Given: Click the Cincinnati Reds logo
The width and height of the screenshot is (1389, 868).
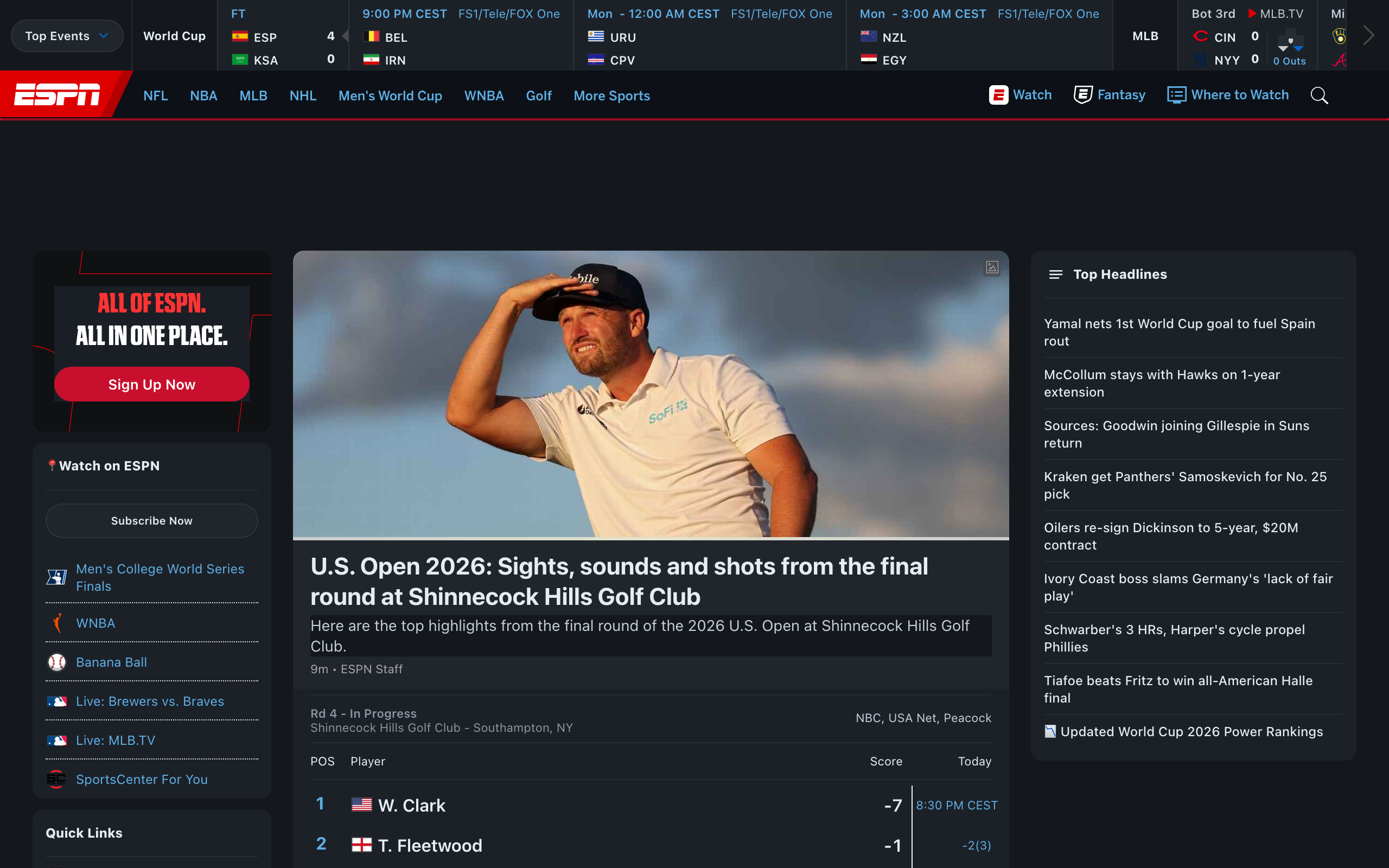Looking at the screenshot, I should click(1200, 37).
